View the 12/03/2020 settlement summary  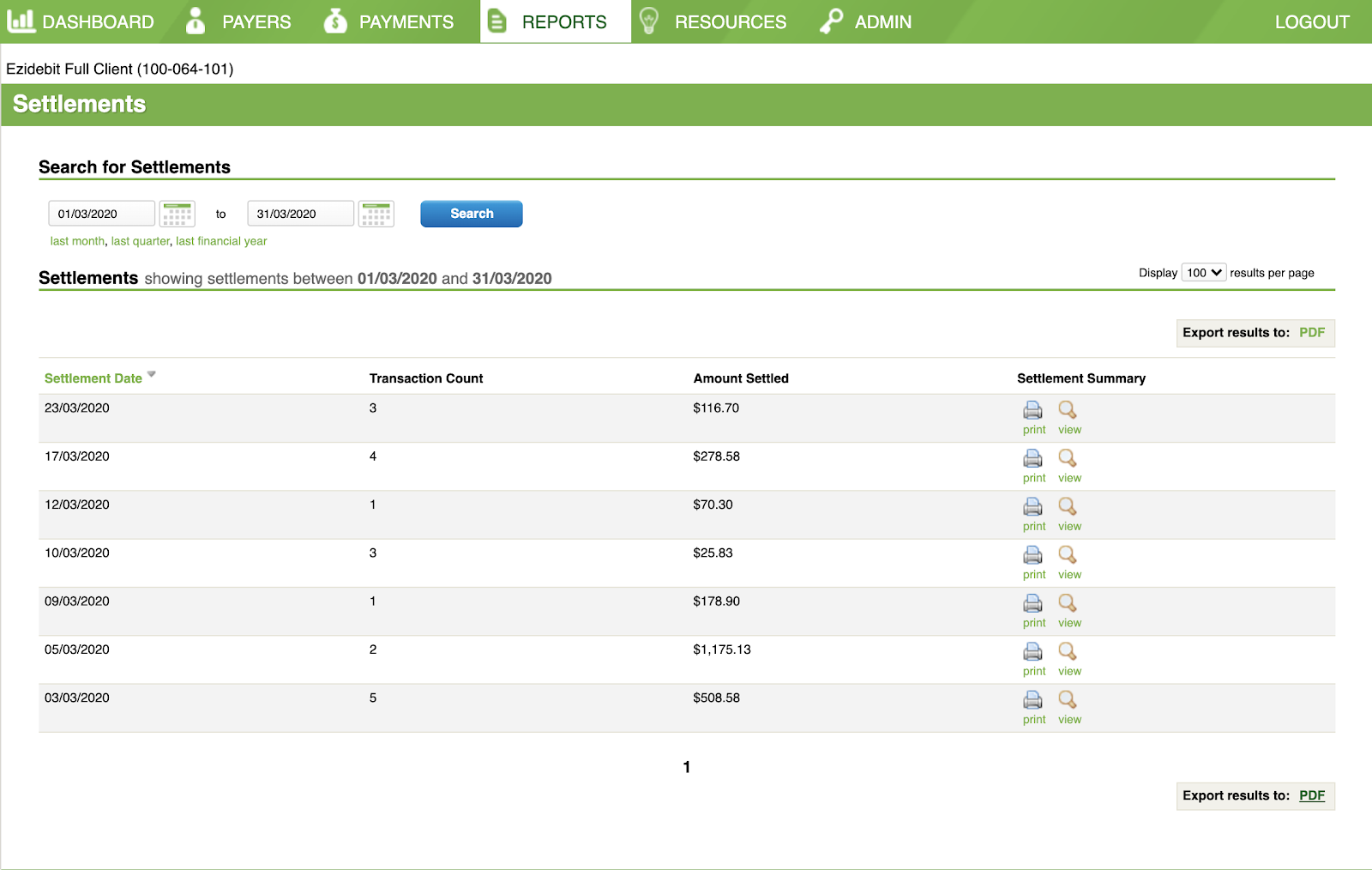coord(1068,506)
